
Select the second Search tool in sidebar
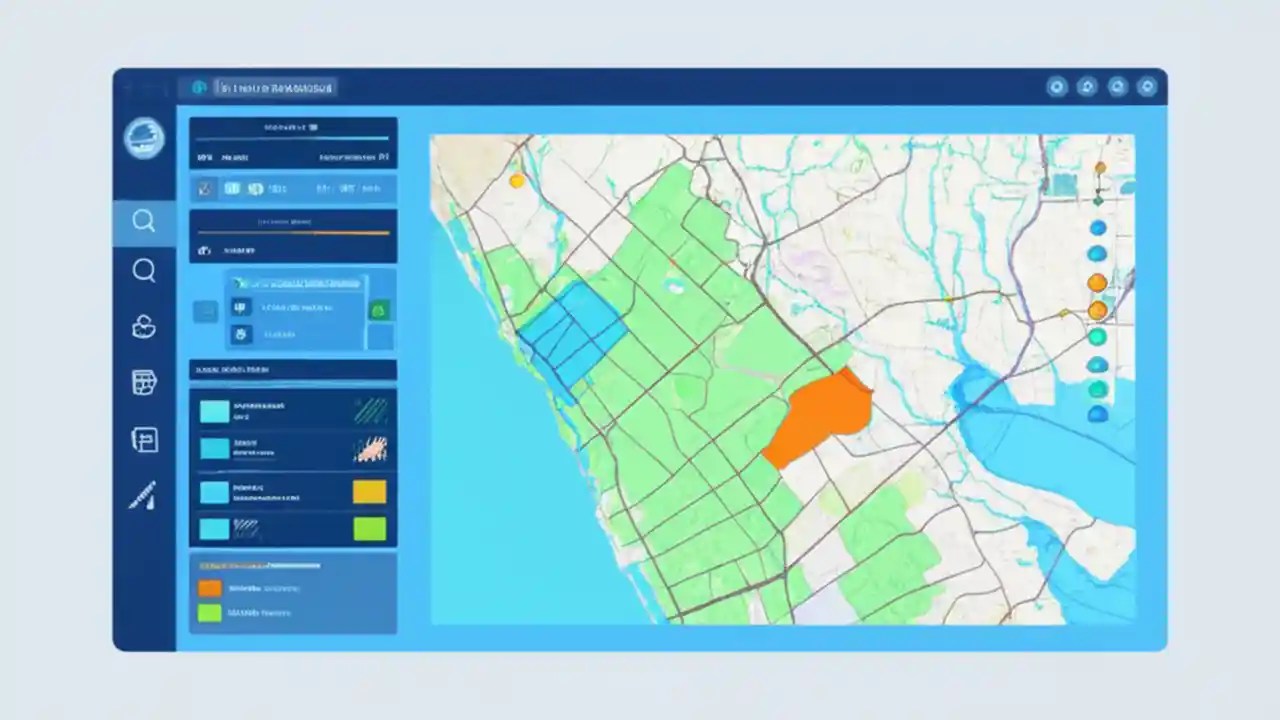pos(144,270)
